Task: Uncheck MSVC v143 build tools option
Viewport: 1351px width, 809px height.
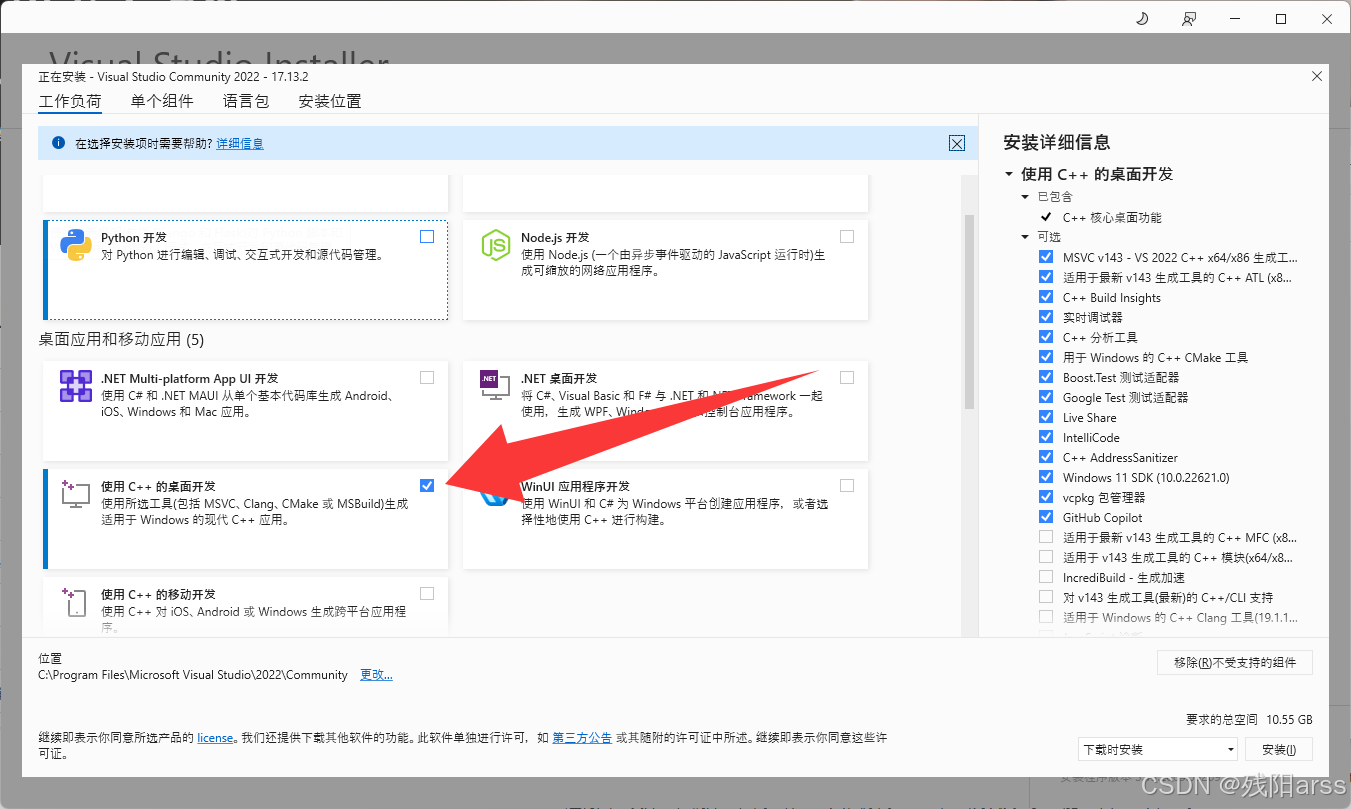Action: [x=1046, y=257]
